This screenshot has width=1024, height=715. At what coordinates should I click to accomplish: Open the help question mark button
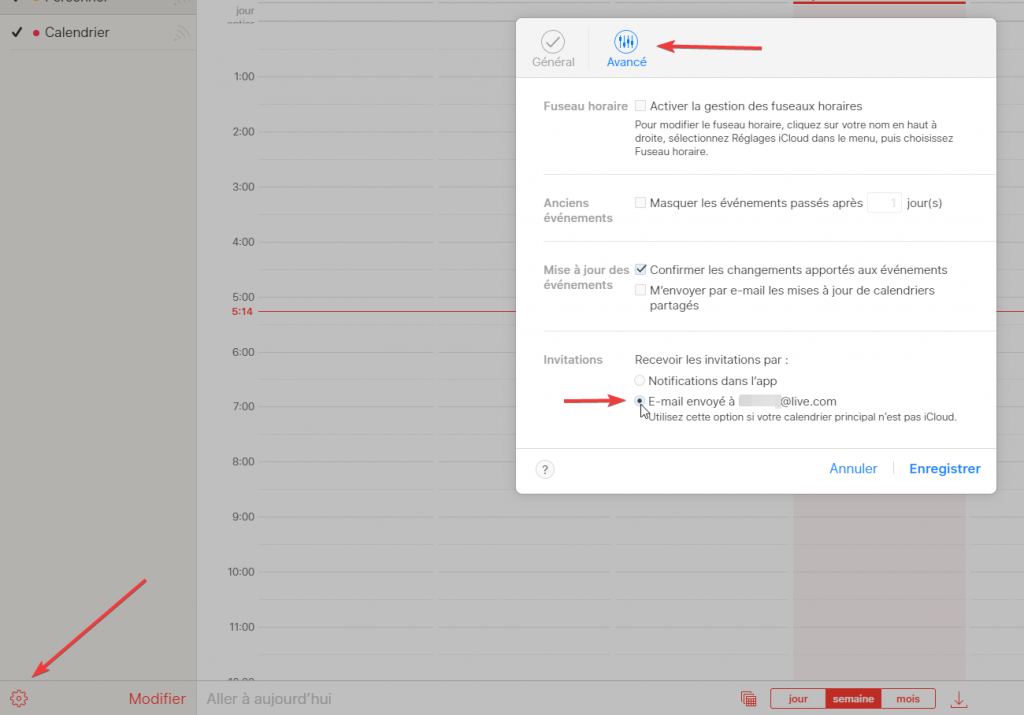pos(545,469)
